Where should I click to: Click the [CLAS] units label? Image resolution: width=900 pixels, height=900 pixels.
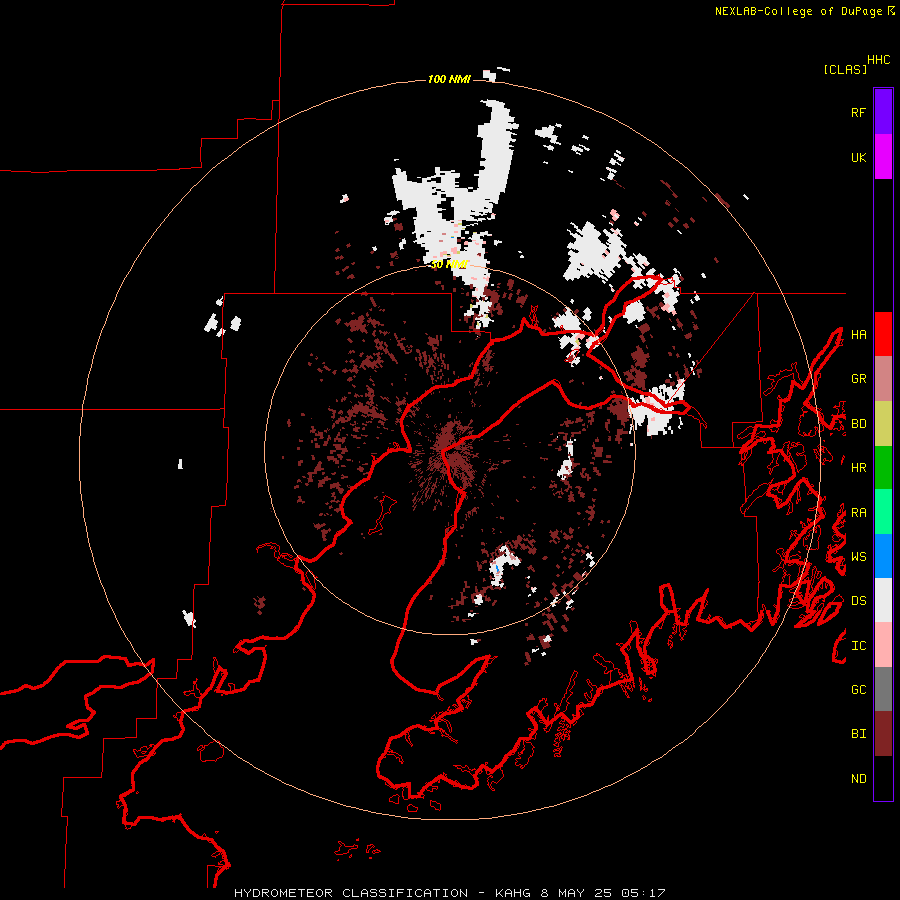tap(845, 69)
